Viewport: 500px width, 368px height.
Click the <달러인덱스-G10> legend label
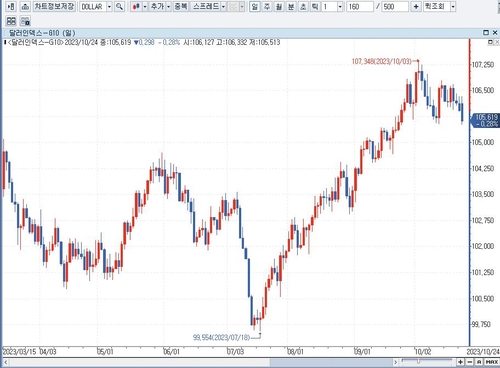click(35, 42)
